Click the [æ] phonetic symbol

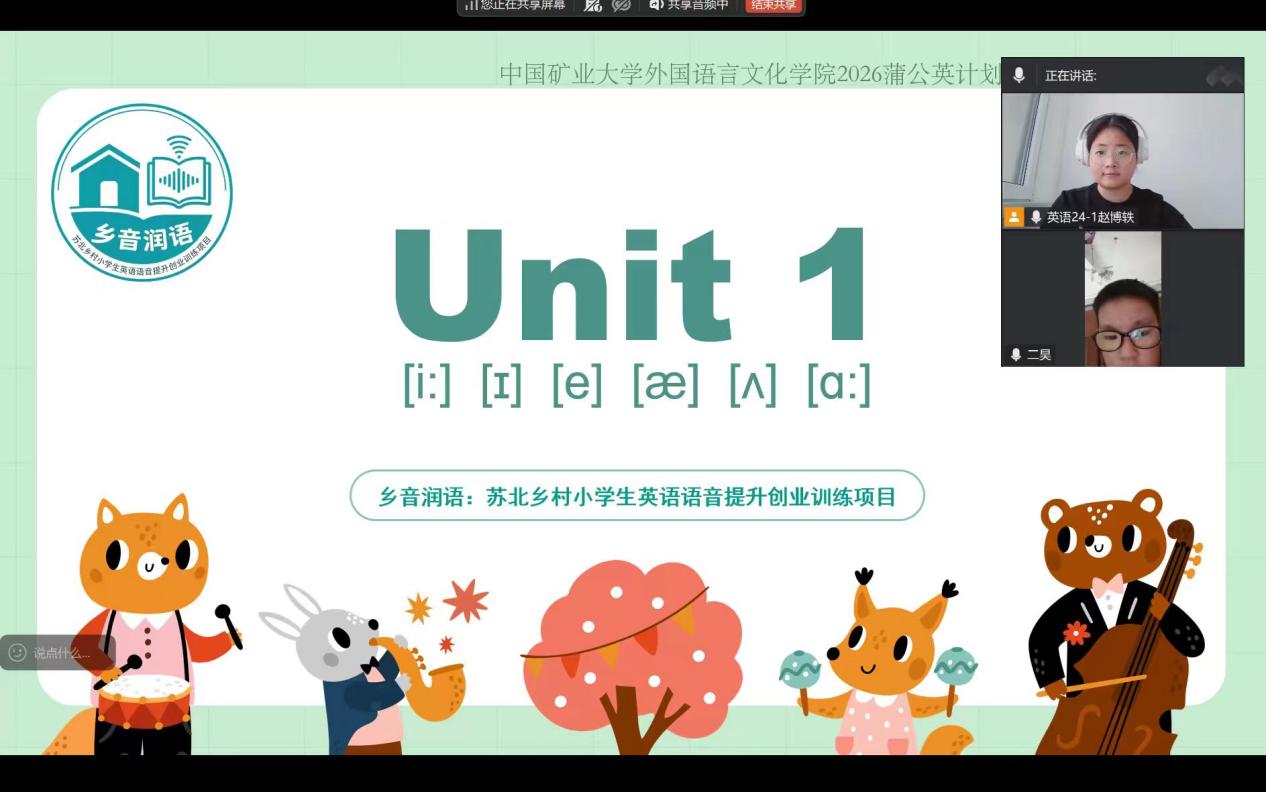[665, 384]
